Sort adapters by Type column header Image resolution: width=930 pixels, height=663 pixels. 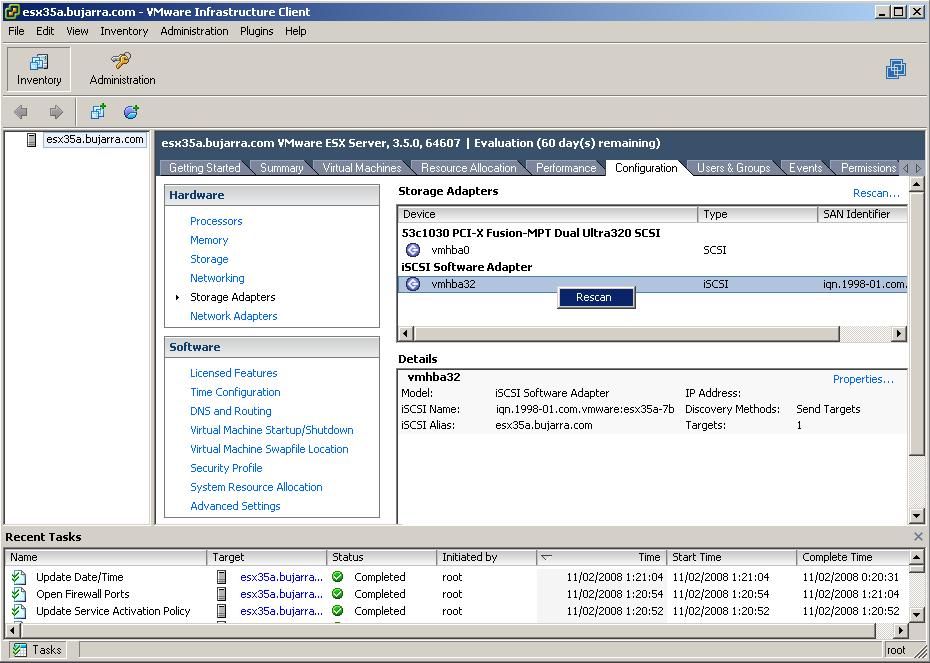point(758,214)
